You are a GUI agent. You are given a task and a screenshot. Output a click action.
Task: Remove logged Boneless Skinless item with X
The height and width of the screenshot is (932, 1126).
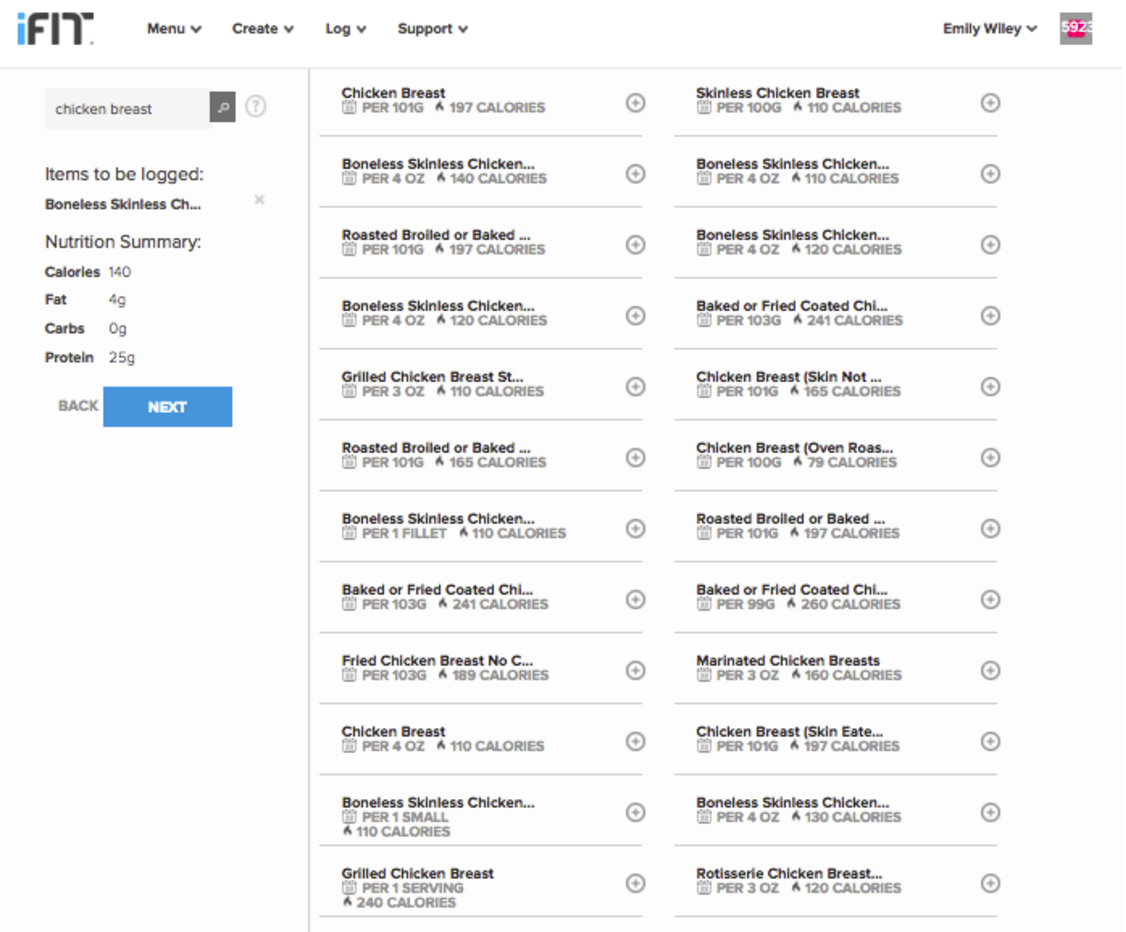pyautogui.click(x=259, y=200)
